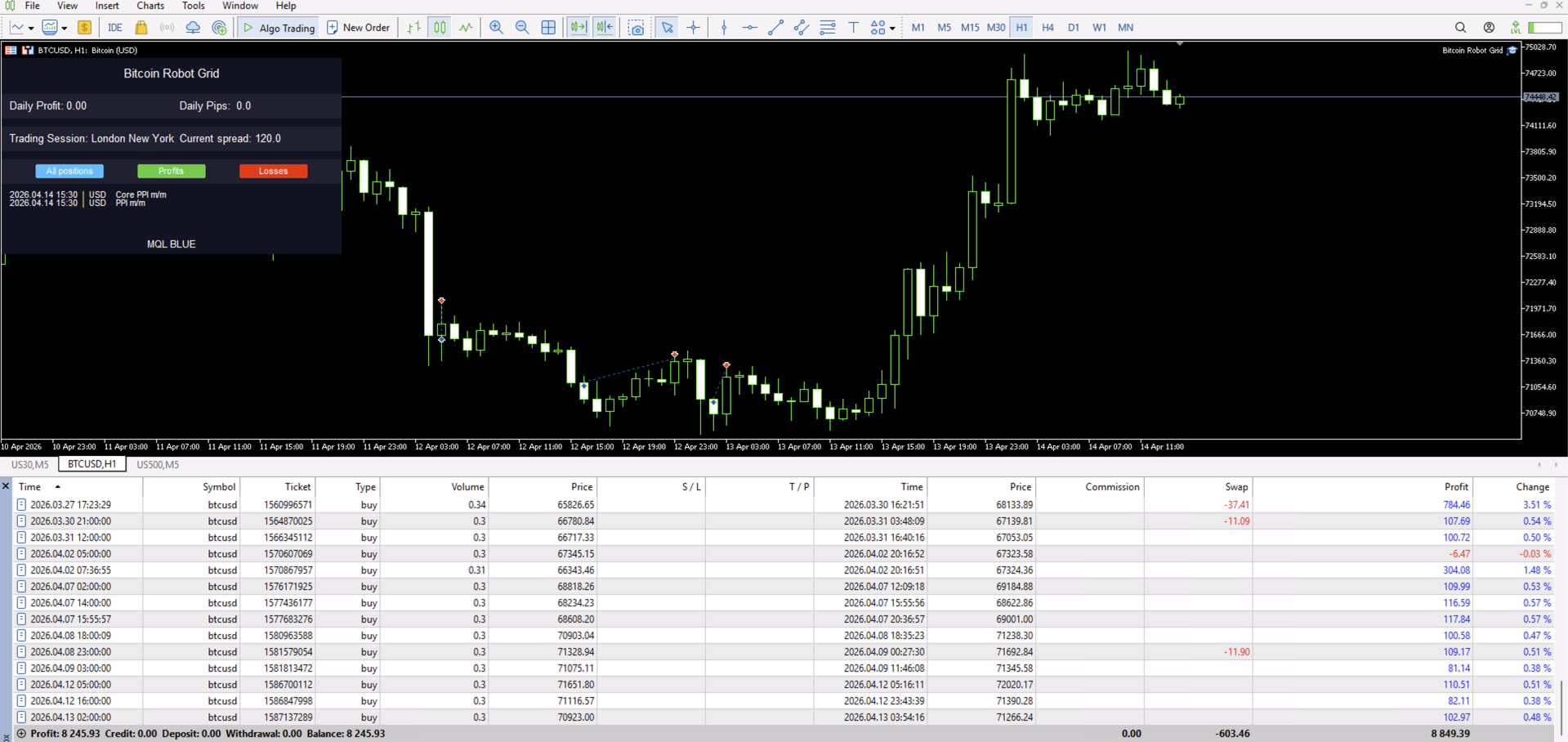Screen dimensions: 1568x742
Task: Select the M15 timeframe button
Action: pos(970,27)
